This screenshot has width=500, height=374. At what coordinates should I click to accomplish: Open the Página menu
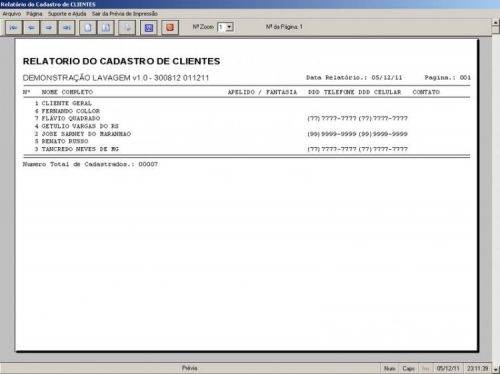[34, 14]
